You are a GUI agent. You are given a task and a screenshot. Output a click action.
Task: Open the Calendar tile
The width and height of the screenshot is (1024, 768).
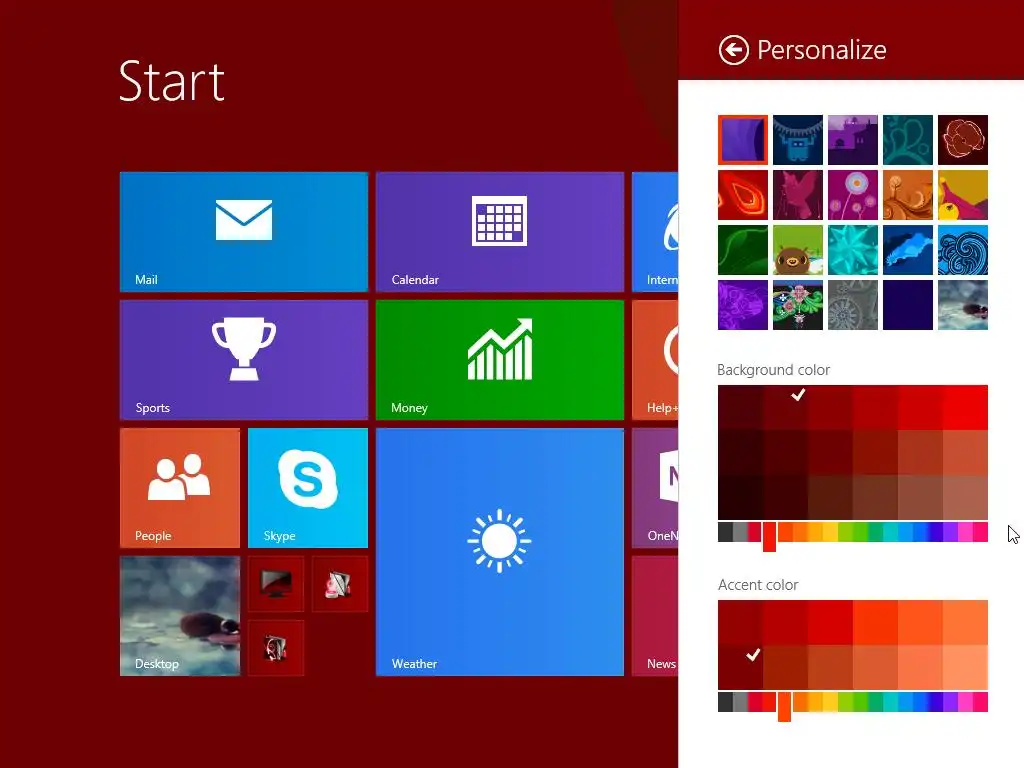pos(500,231)
